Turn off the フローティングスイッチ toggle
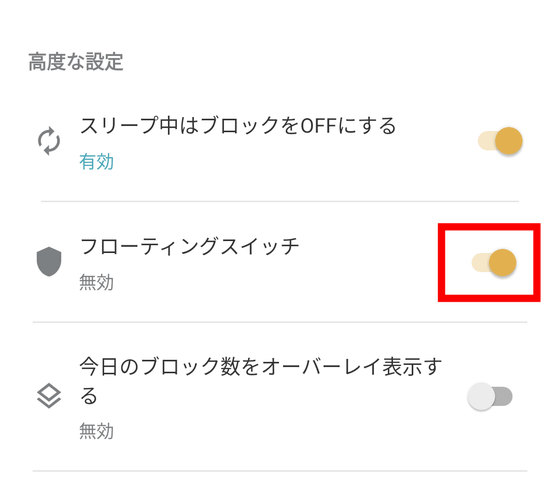560x492 pixels. click(494, 263)
